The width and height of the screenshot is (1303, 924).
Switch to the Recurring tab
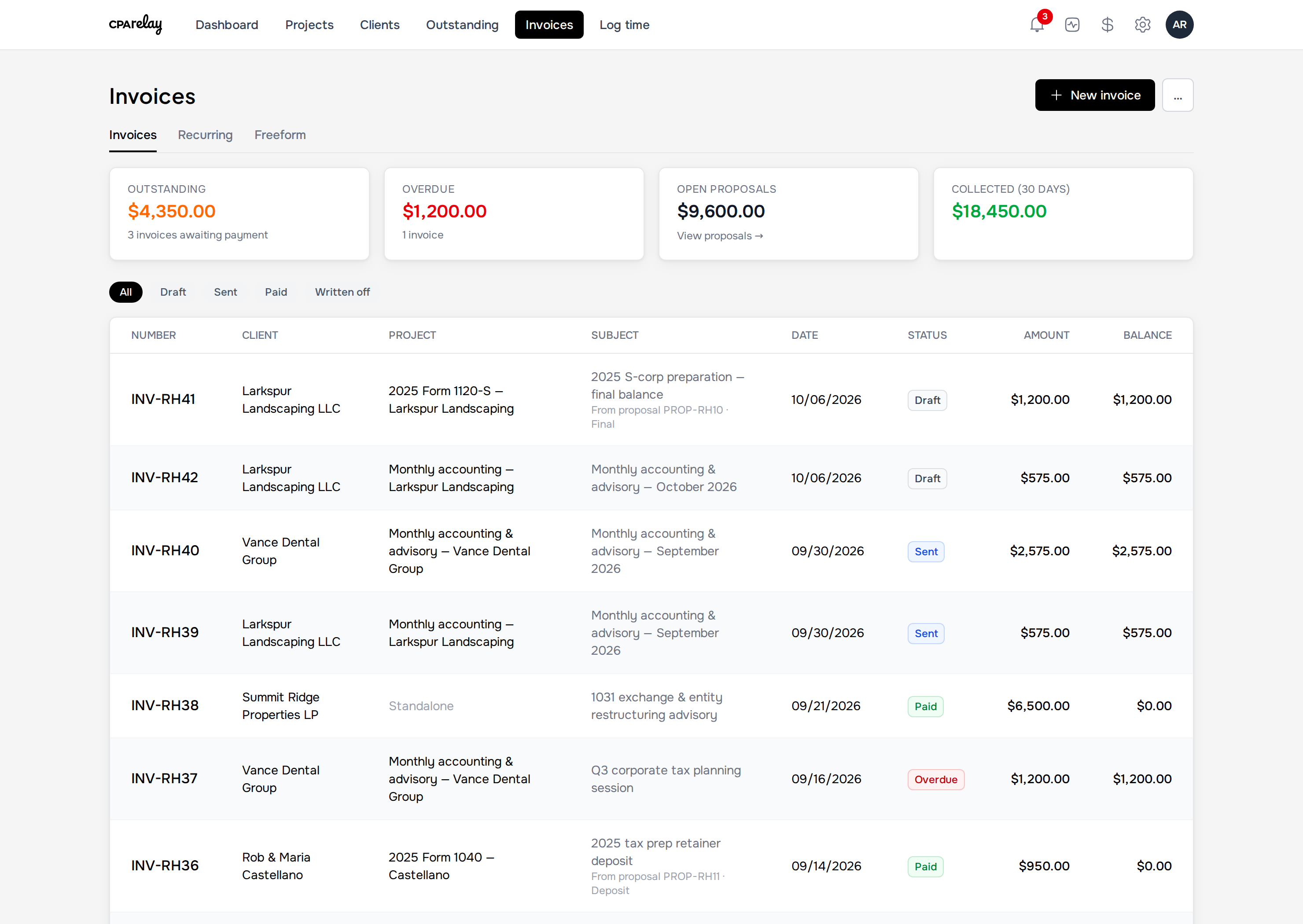[x=205, y=135]
